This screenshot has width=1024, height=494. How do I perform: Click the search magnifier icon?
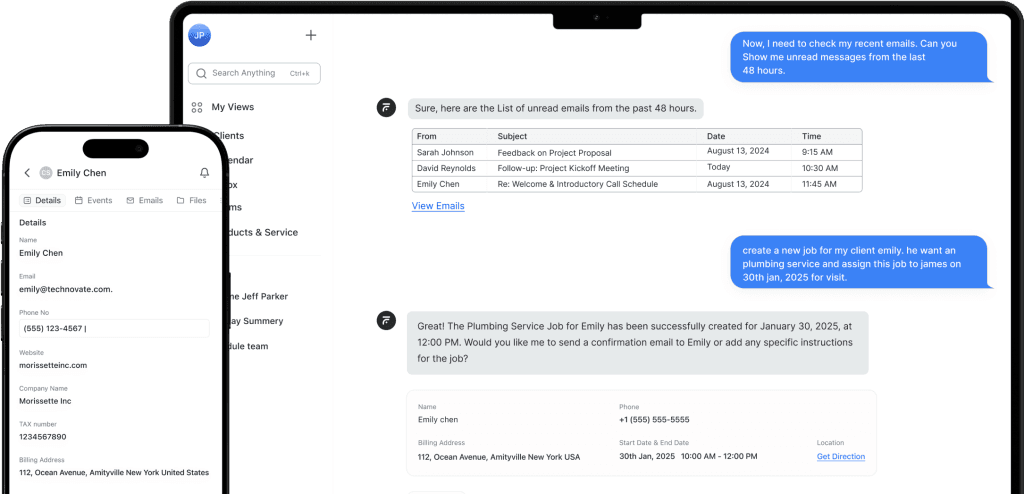pyautogui.click(x=202, y=73)
